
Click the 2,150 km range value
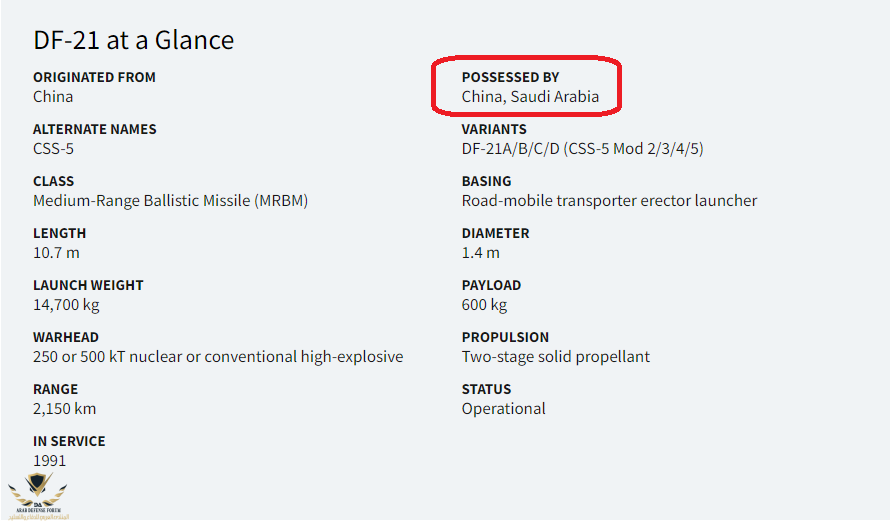64,409
